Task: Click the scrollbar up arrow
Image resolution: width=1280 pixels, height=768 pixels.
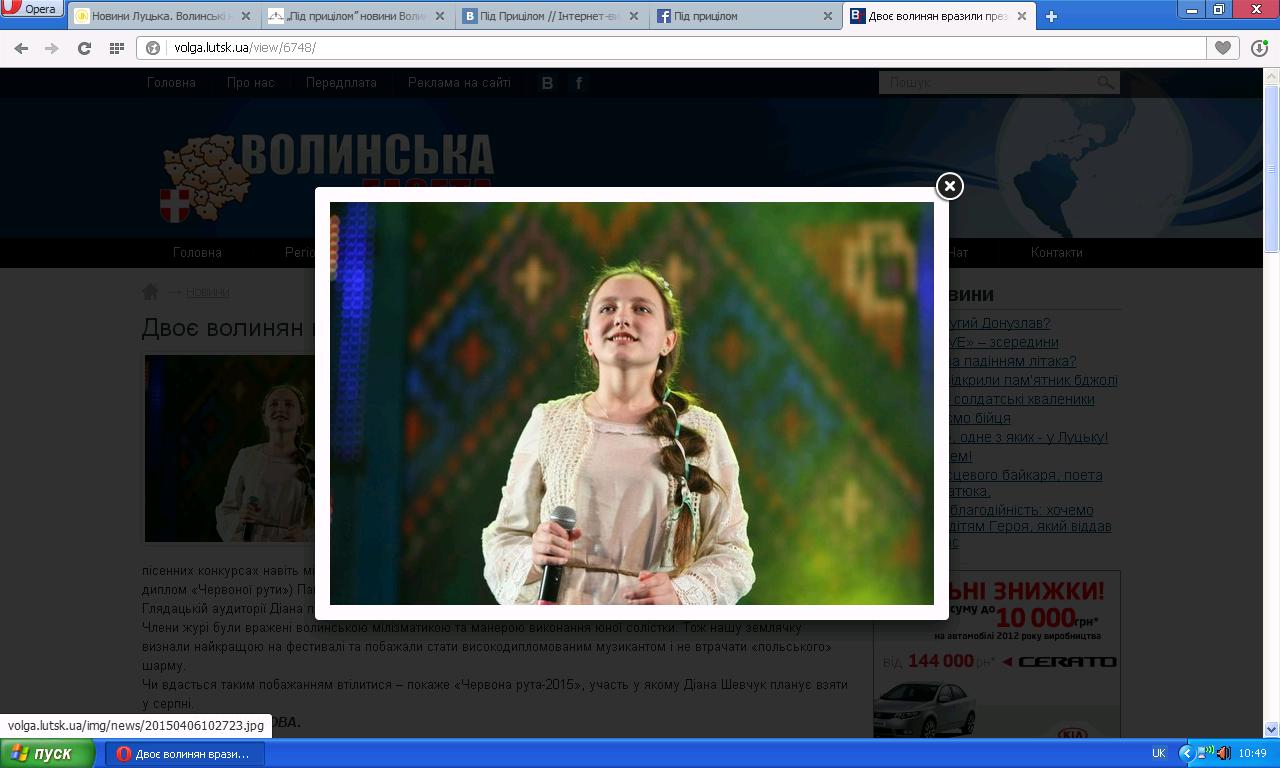Action: point(1272,76)
